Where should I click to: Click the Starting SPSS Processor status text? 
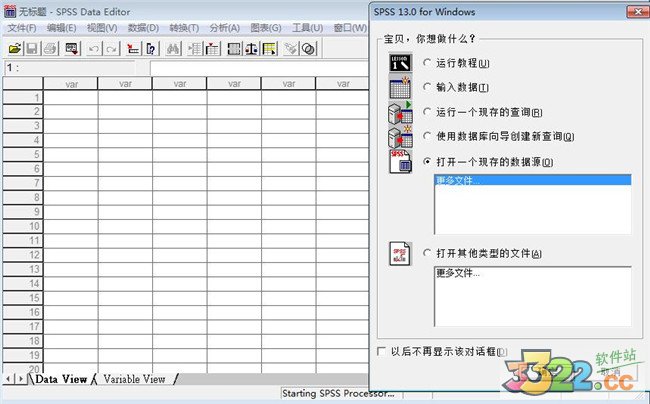pos(338,394)
